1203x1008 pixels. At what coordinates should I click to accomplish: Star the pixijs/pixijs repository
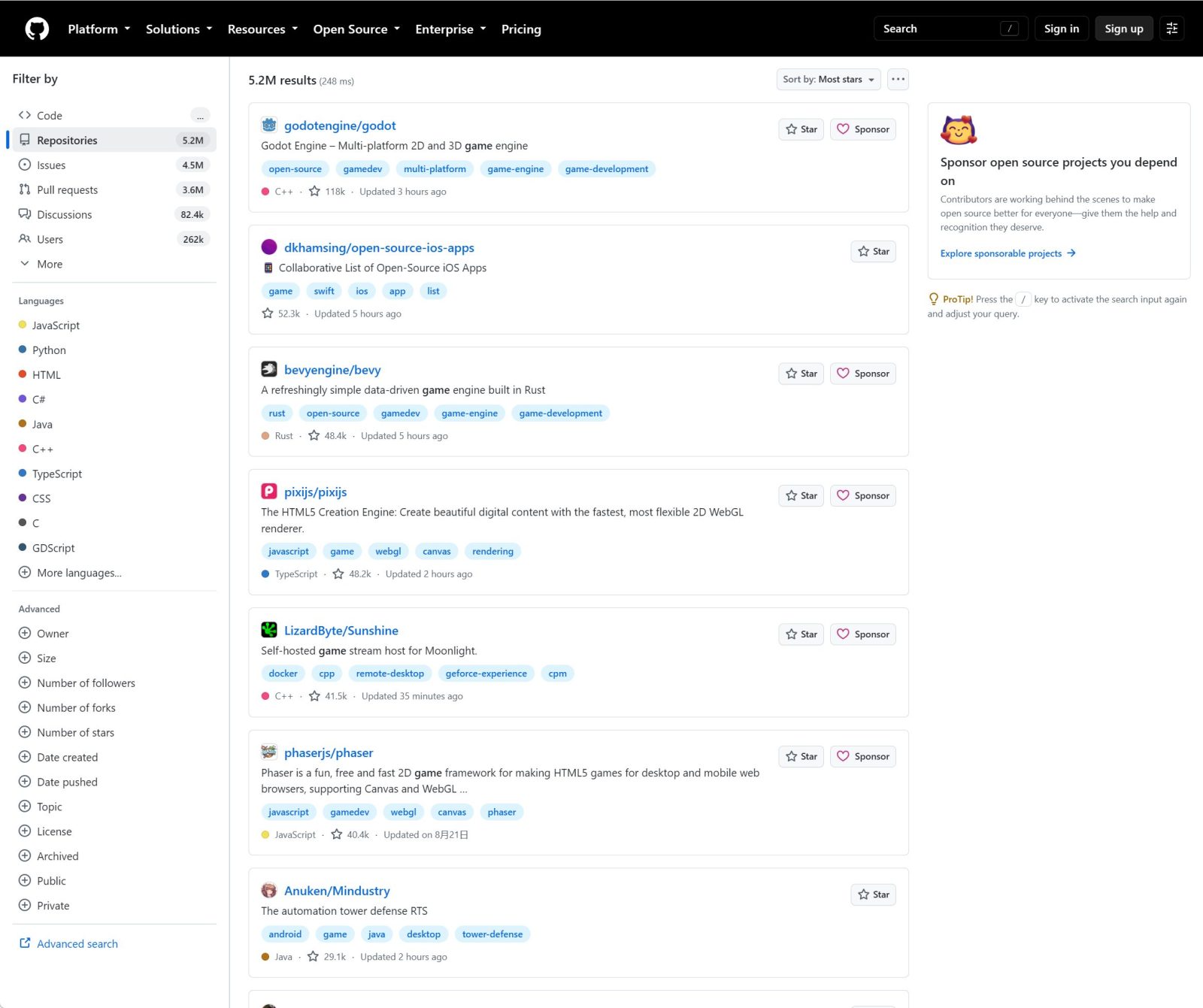coord(801,495)
